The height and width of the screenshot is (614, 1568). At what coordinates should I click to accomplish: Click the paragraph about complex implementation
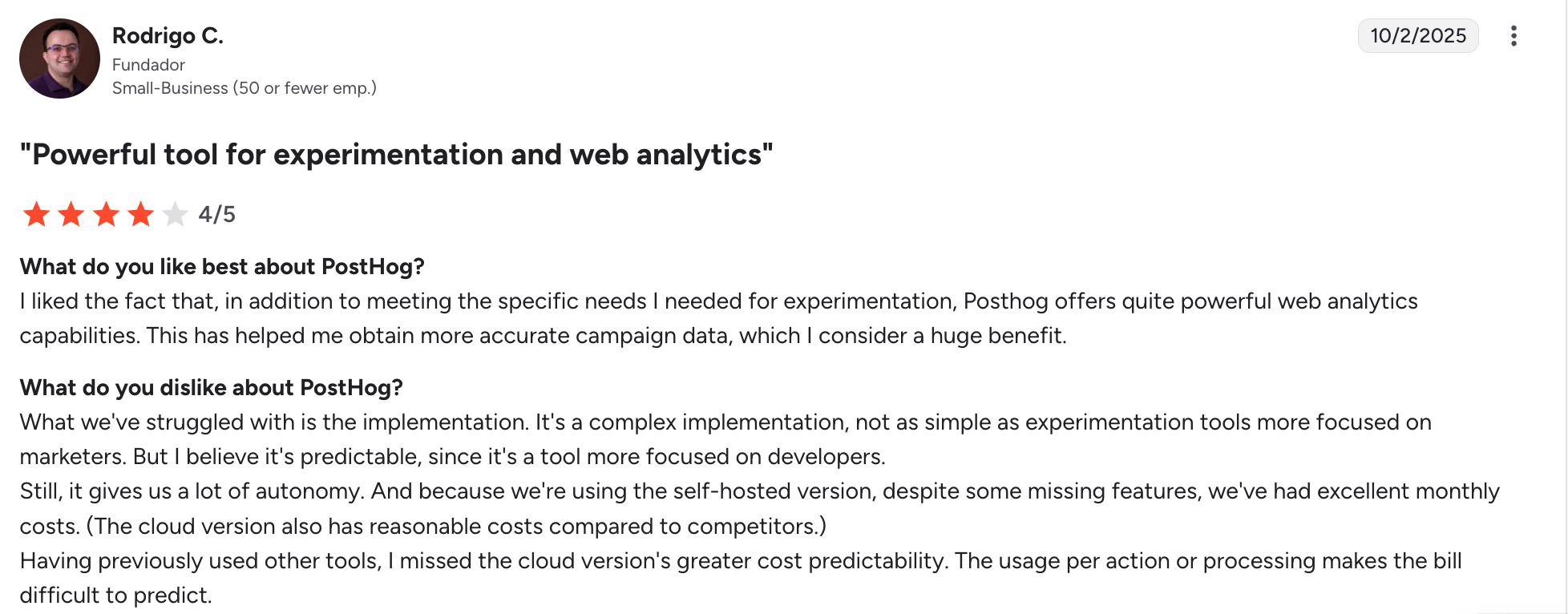click(x=725, y=439)
